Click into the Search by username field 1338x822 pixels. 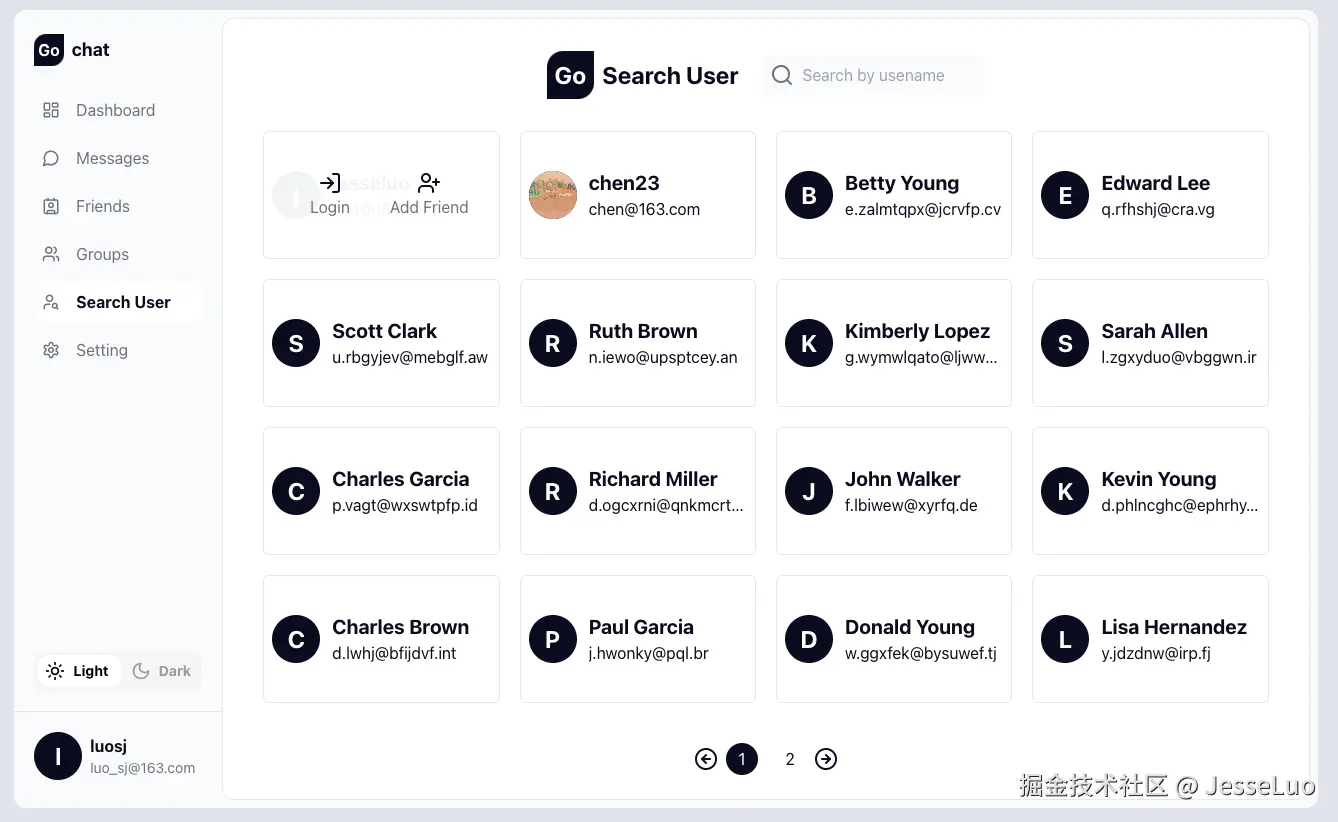[873, 75]
